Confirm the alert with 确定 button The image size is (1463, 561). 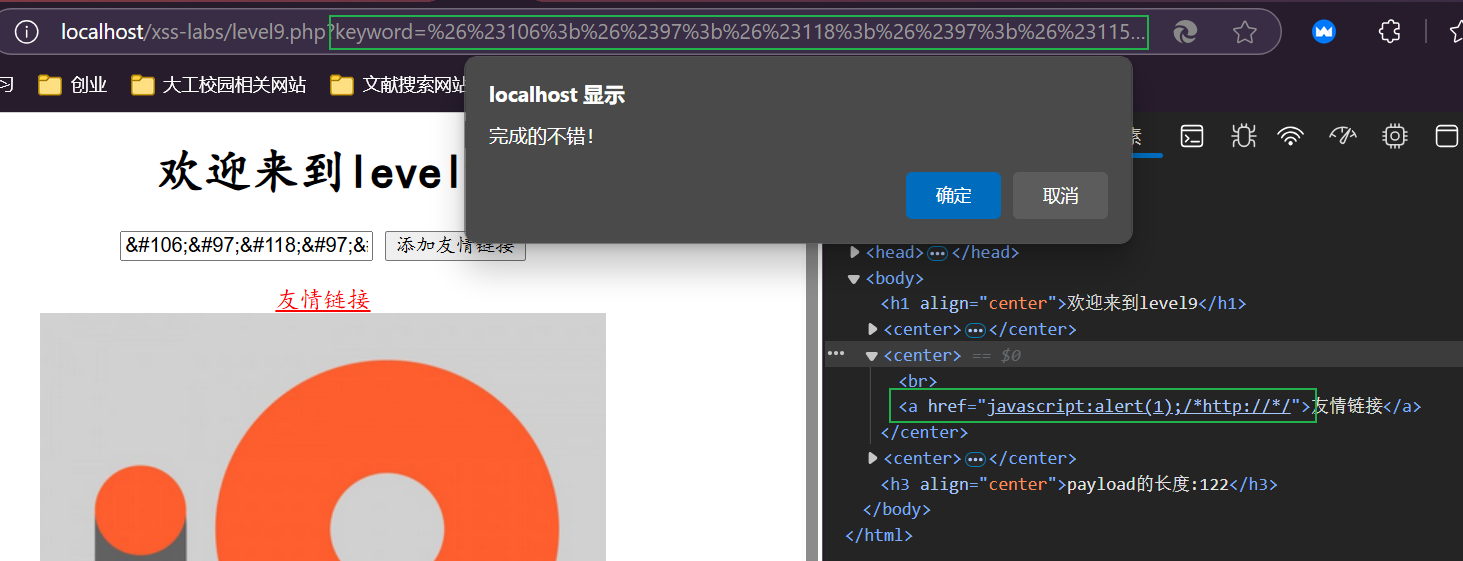pyautogui.click(x=953, y=195)
